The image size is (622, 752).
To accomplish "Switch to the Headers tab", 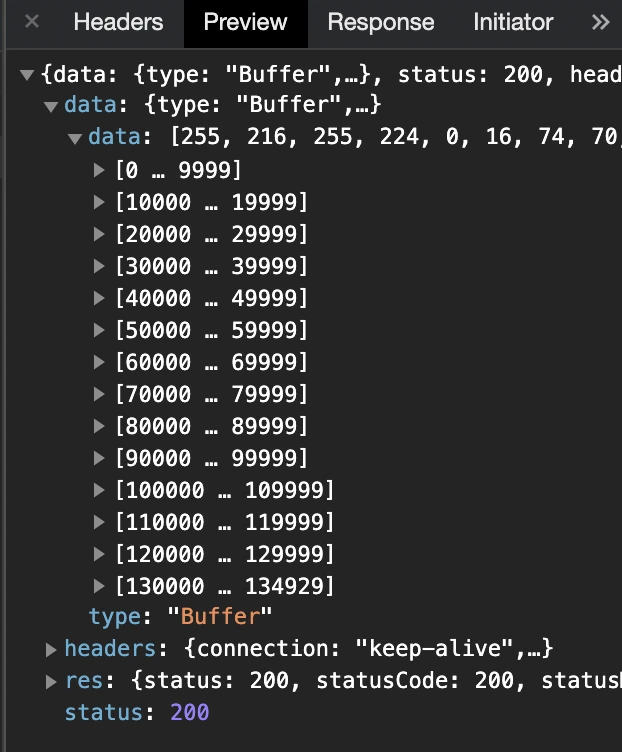I will tap(118, 22).
